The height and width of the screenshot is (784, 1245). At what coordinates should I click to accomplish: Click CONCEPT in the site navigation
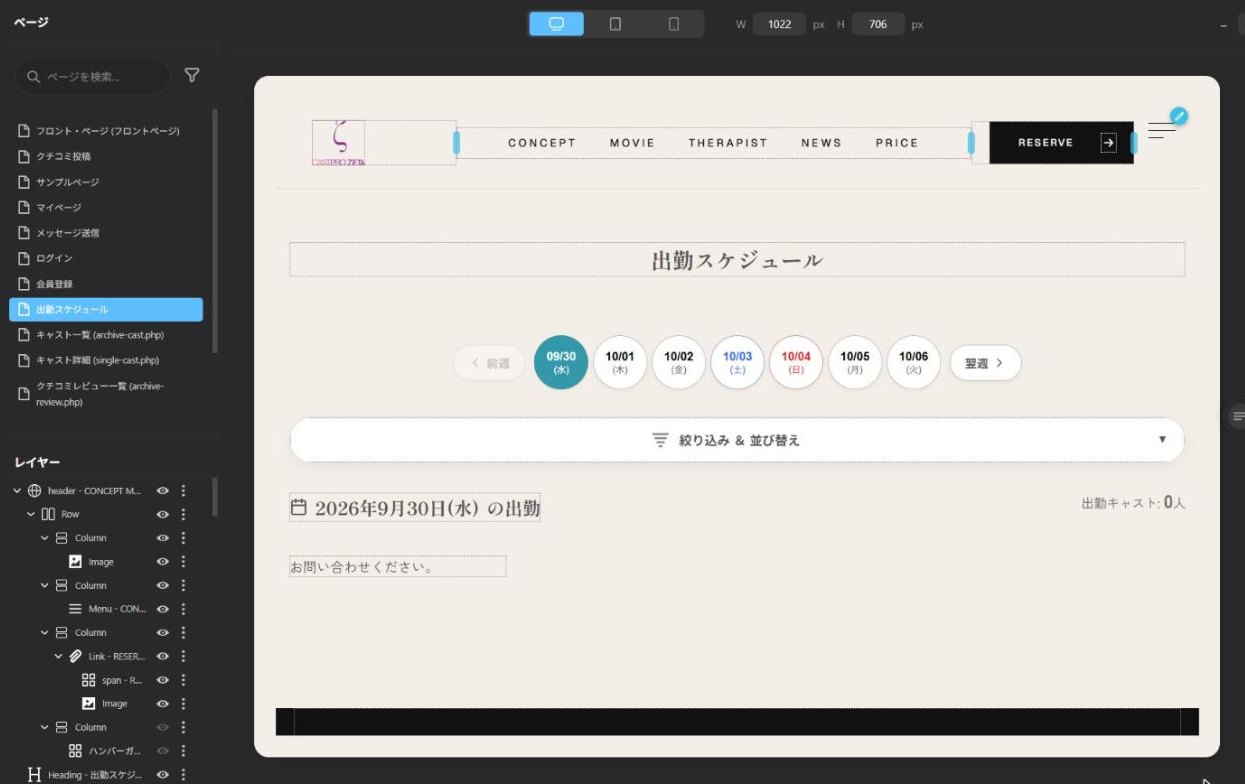click(x=542, y=143)
